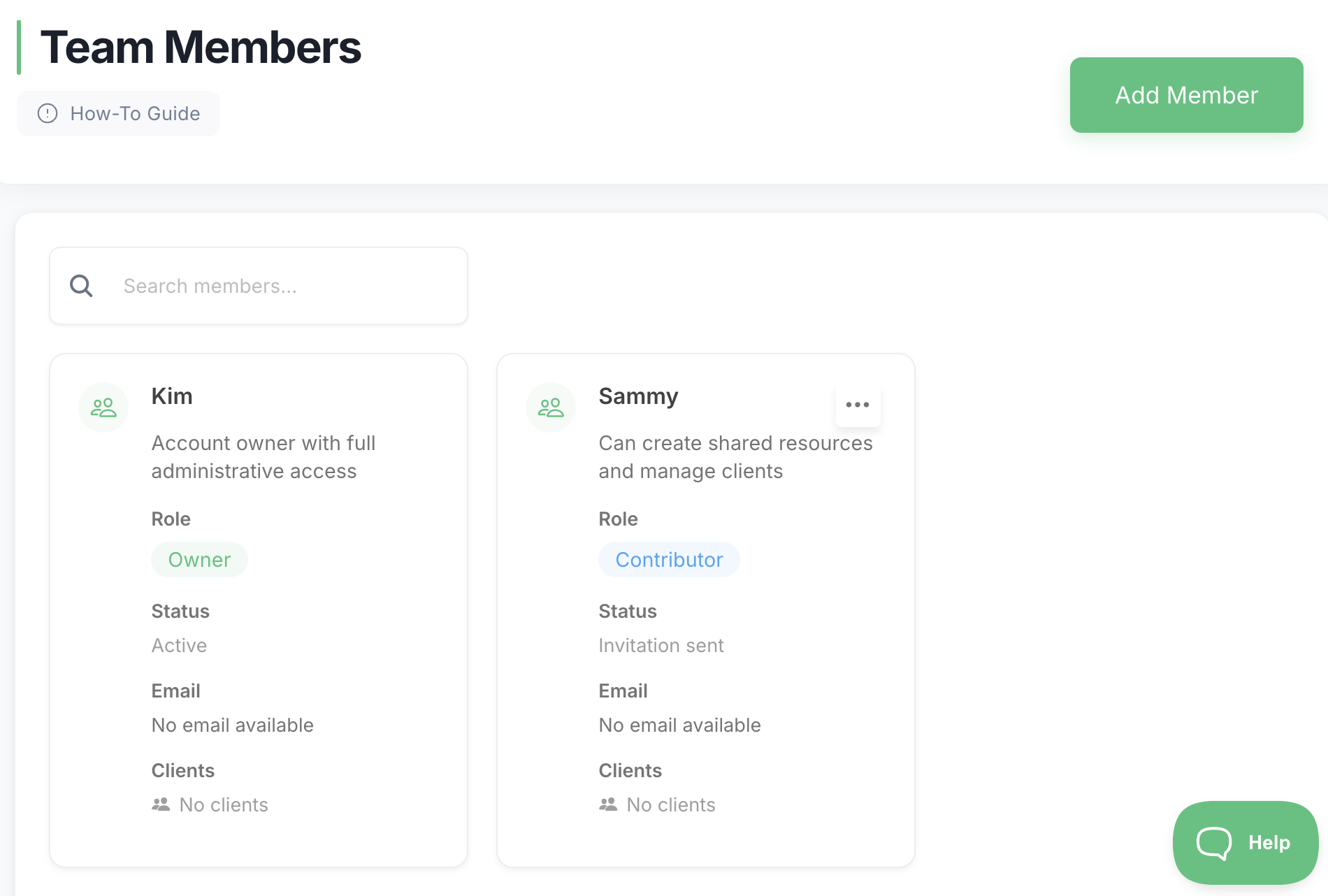Image resolution: width=1328 pixels, height=896 pixels.
Task: Click clients icon on Sammy's card
Action: click(608, 804)
